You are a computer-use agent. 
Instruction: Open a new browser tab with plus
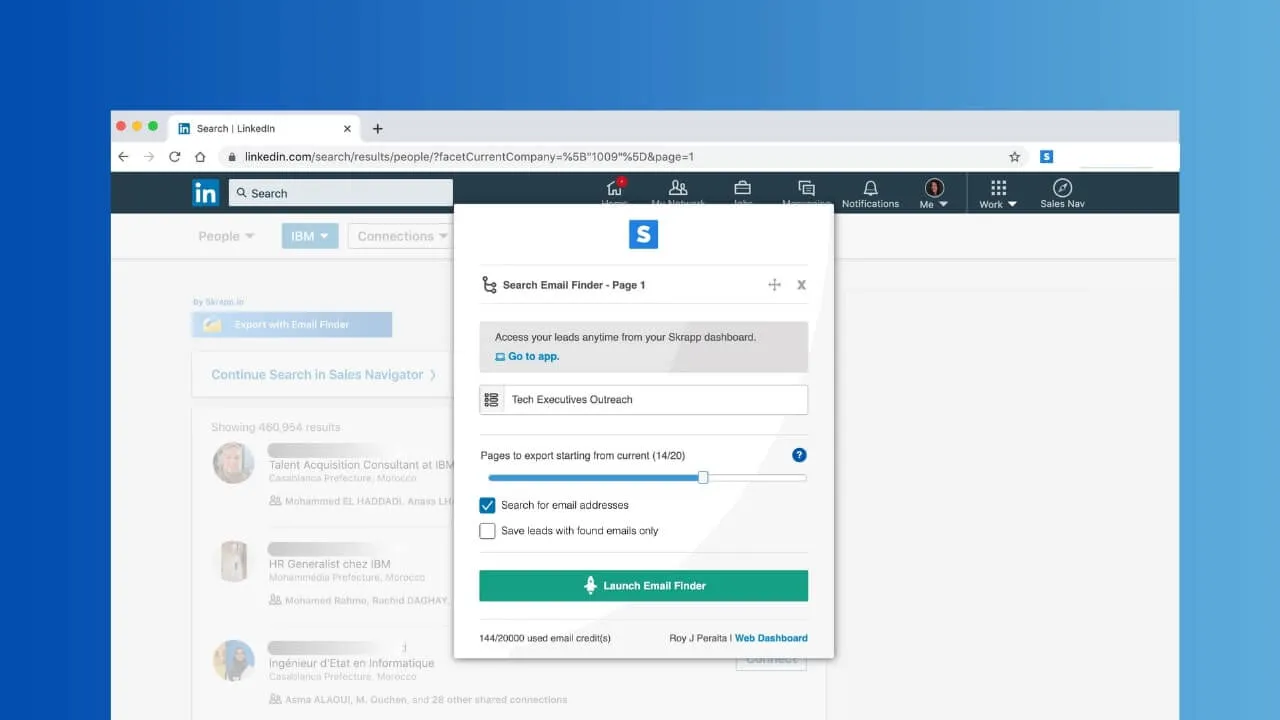[x=377, y=128]
